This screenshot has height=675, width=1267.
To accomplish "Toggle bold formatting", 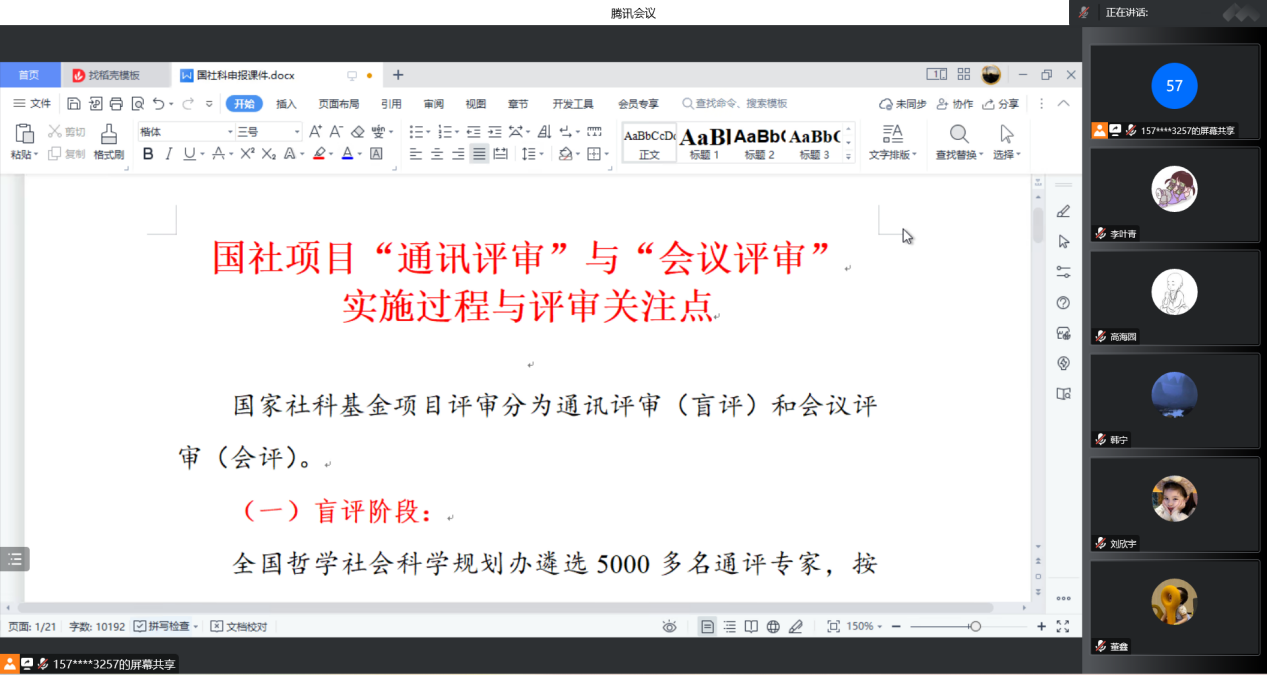I will point(148,153).
